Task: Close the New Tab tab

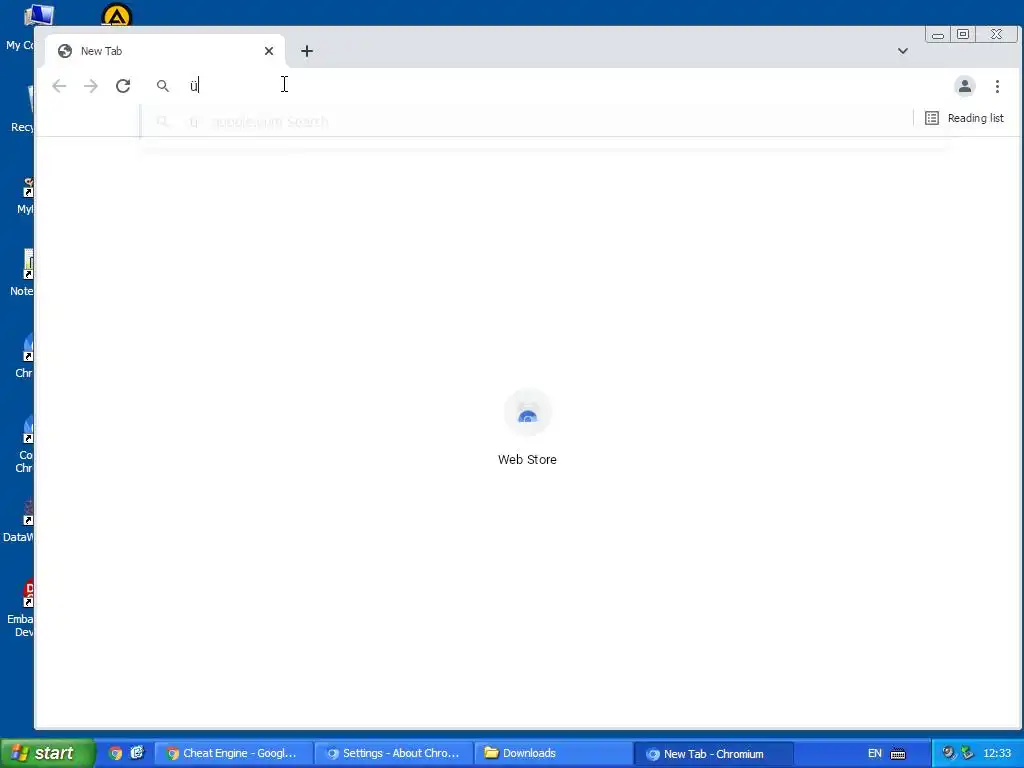Action: [x=268, y=51]
